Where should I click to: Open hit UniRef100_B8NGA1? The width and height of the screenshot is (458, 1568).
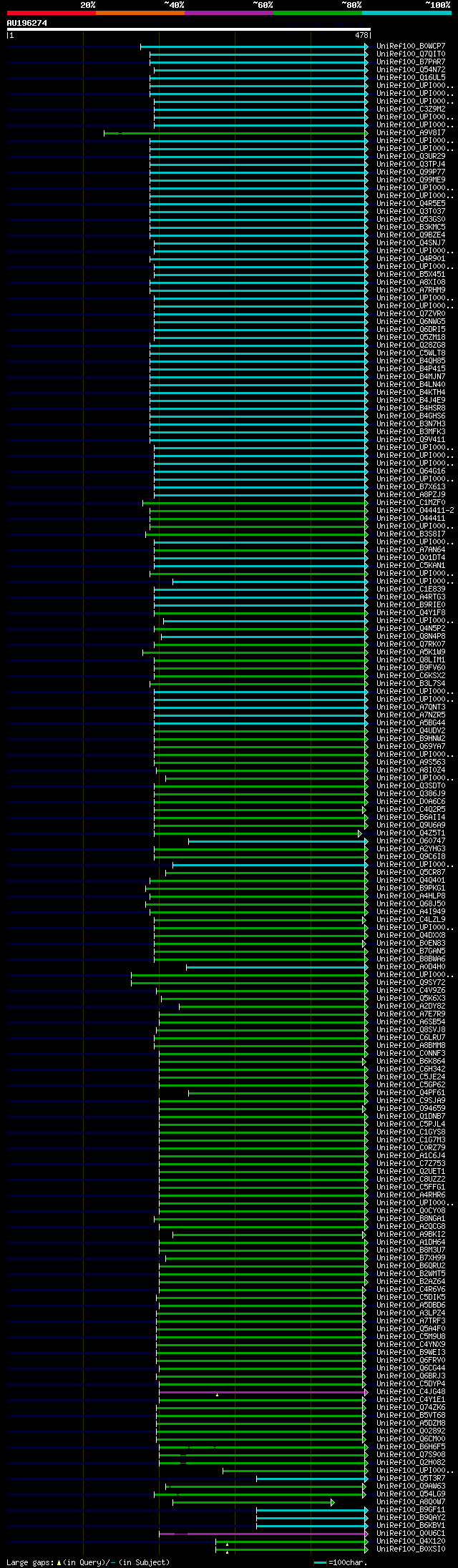tap(411, 1219)
